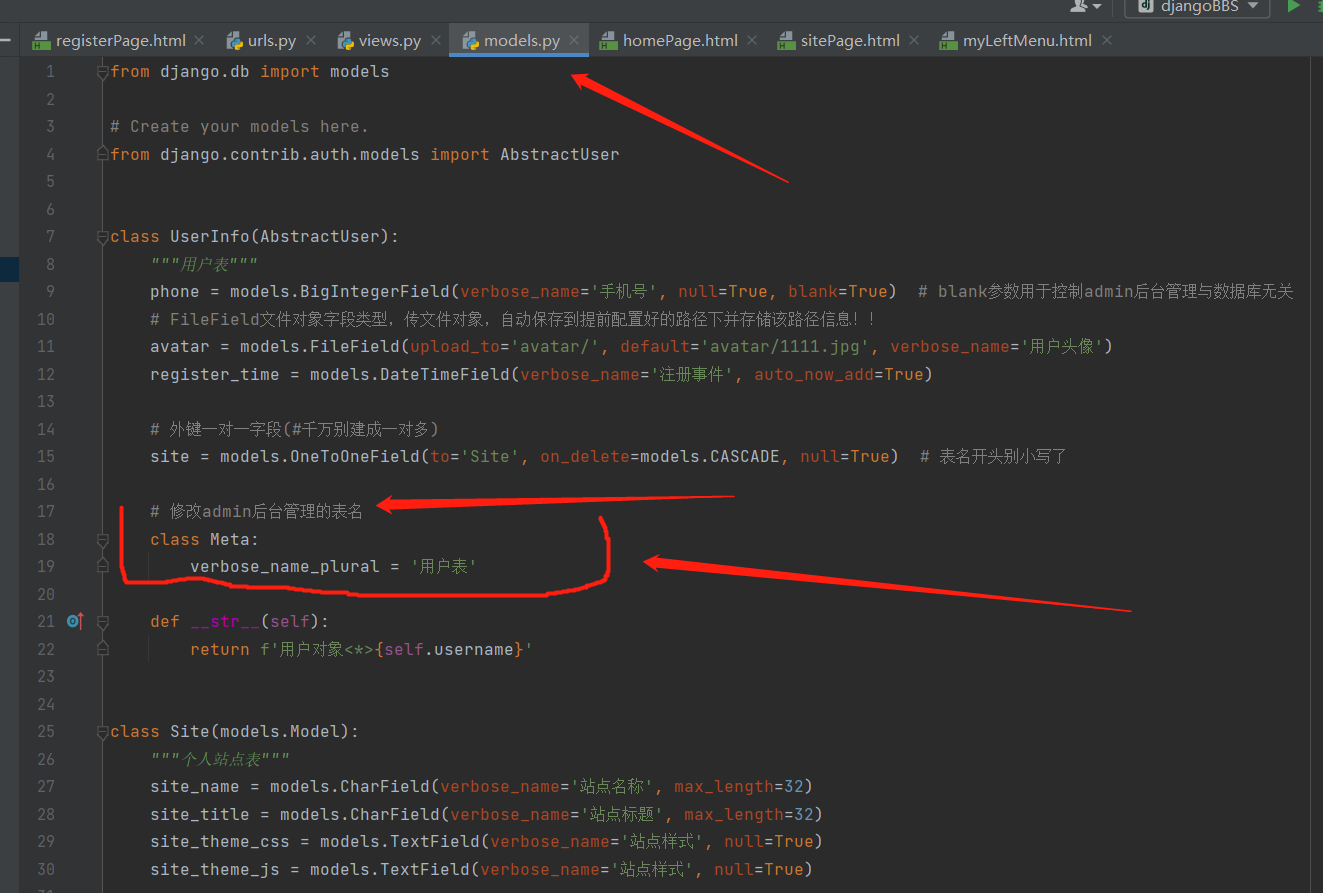Click auto_now_add parameter on line 12
Screen dimensions: 1323x893
tap(814, 374)
